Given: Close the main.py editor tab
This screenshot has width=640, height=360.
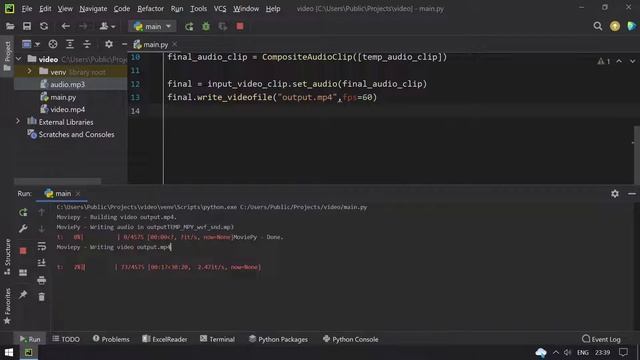Looking at the screenshot, I should pos(175,44).
